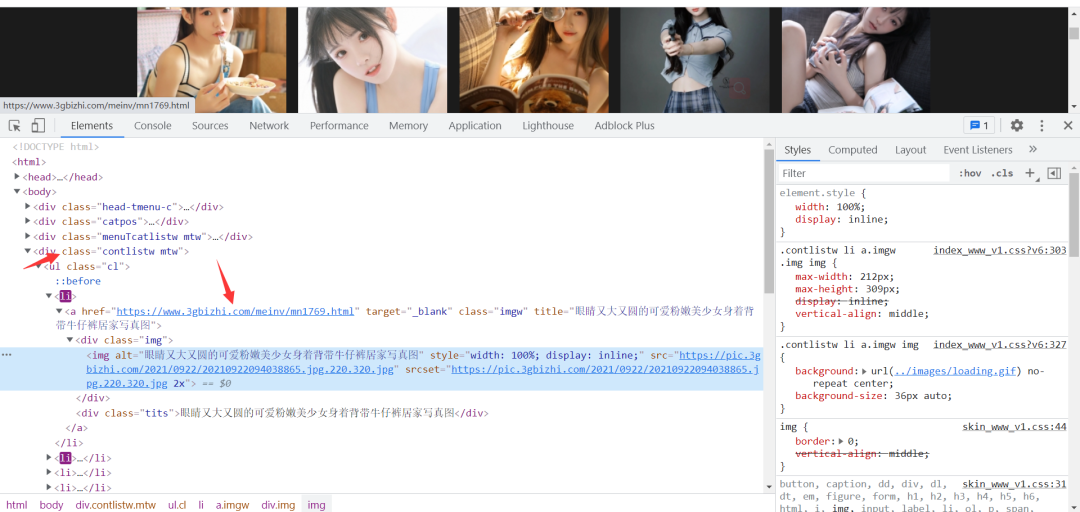Open the Memory tab
The width and height of the screenshot is (1080, 512).
coord(408,125)
